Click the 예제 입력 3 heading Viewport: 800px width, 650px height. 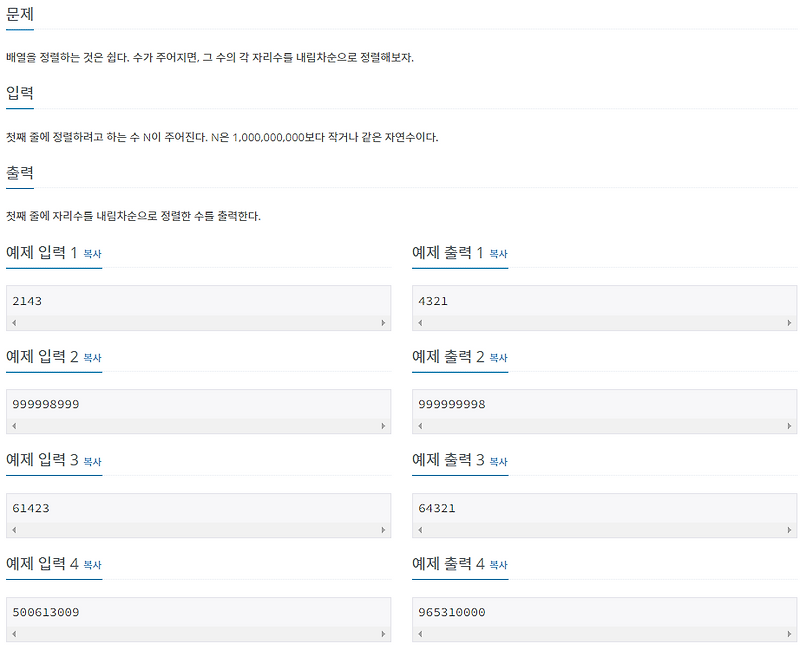(x=47, y=460)
